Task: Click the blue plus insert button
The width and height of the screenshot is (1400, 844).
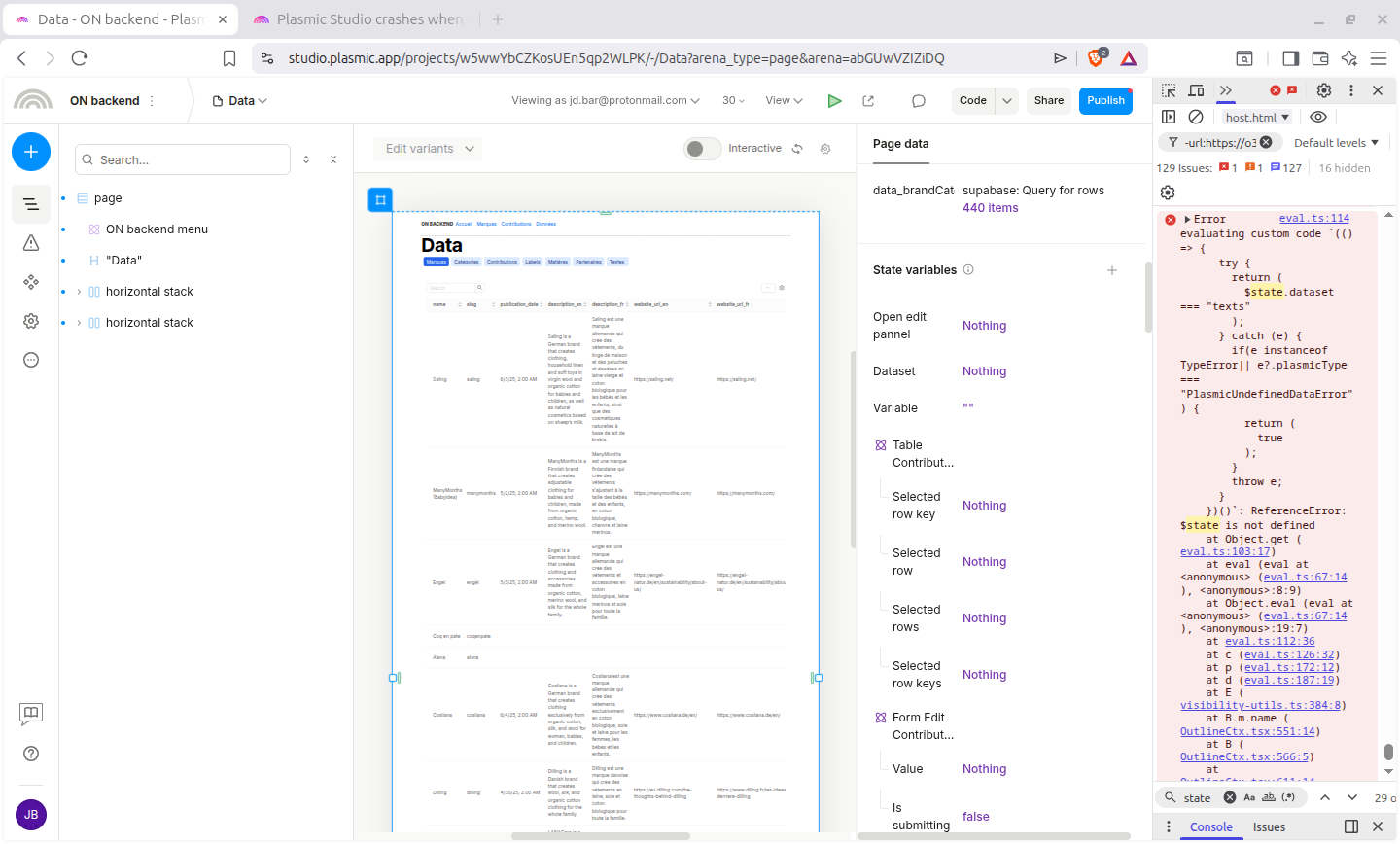Action: point(31,152)
